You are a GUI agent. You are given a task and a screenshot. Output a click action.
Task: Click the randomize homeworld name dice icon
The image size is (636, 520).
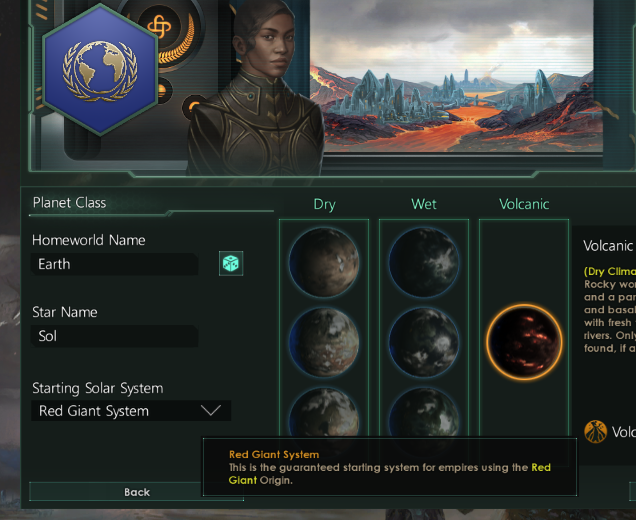point(231,263)
